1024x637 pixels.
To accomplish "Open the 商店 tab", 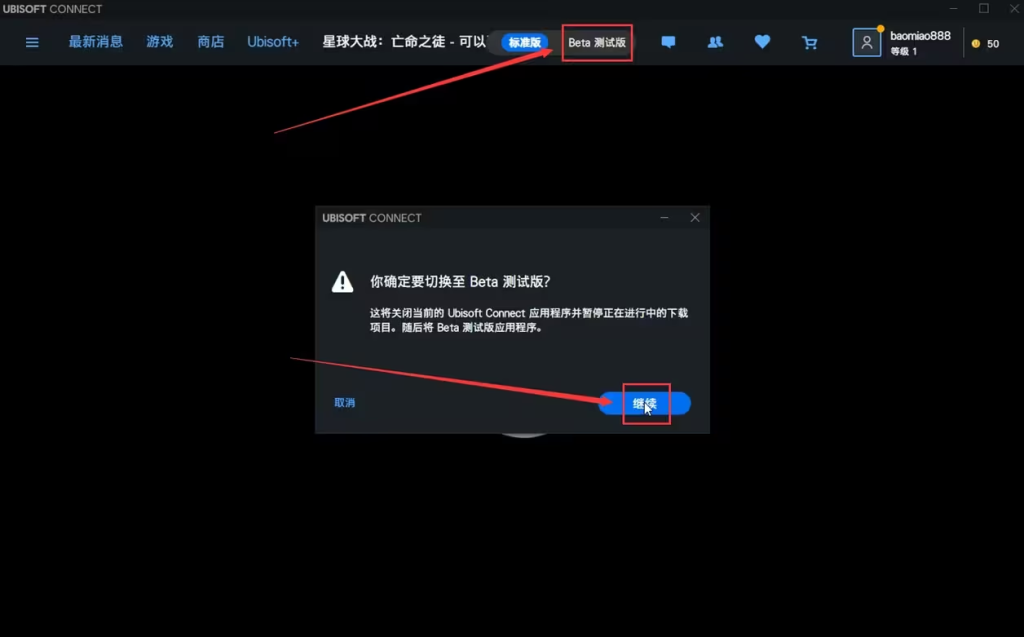I will coord(210,42).
